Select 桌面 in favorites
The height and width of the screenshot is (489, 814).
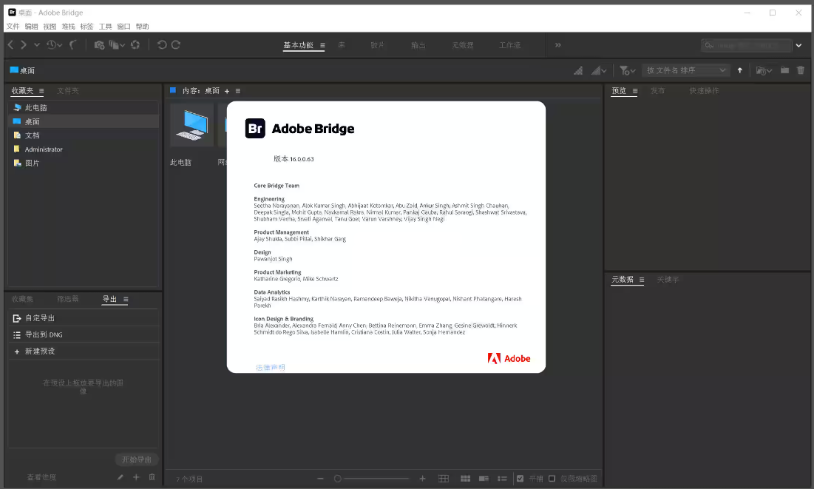[84, 121]
